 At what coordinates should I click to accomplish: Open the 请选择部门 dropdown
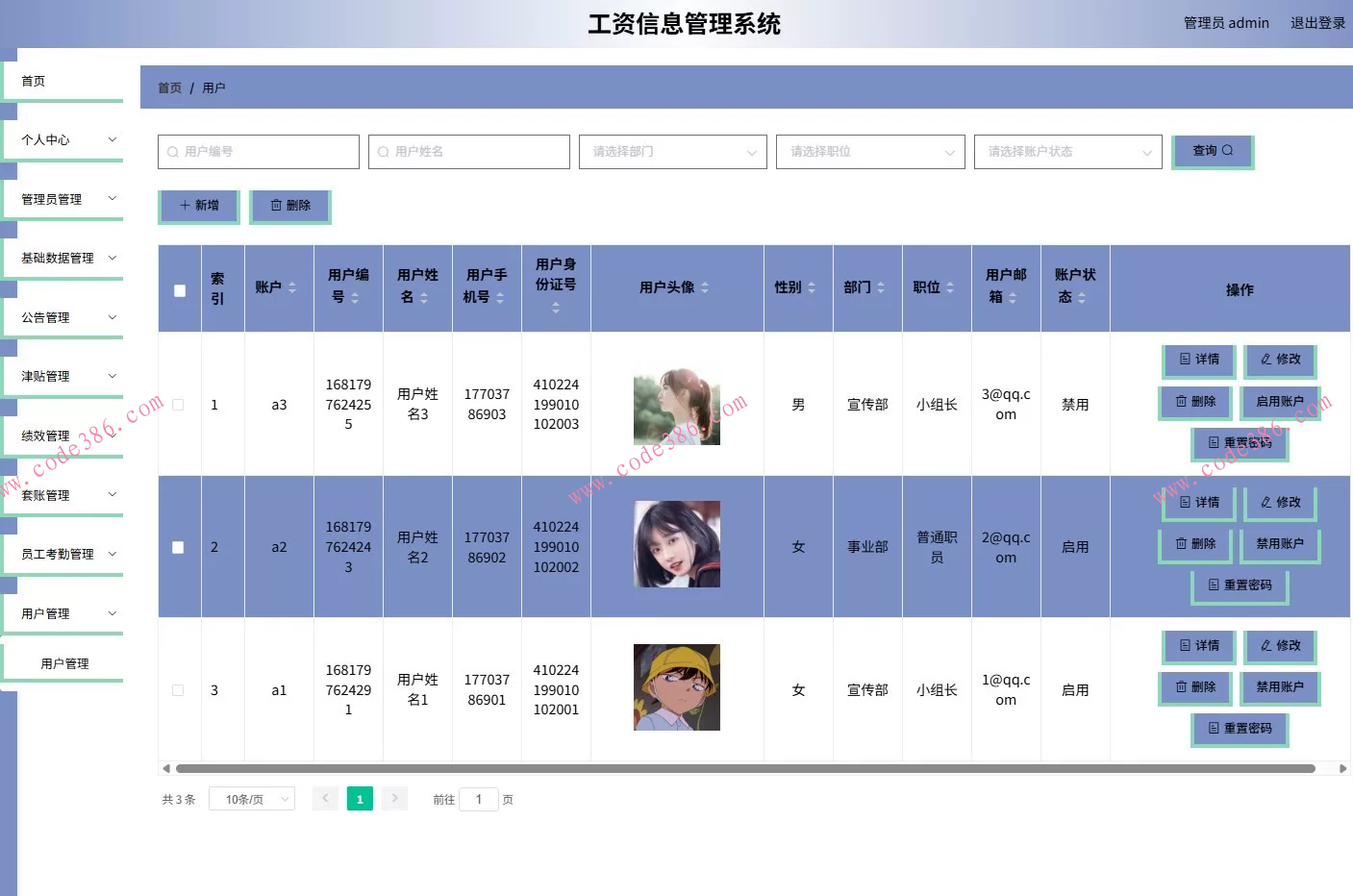point(673,152)
